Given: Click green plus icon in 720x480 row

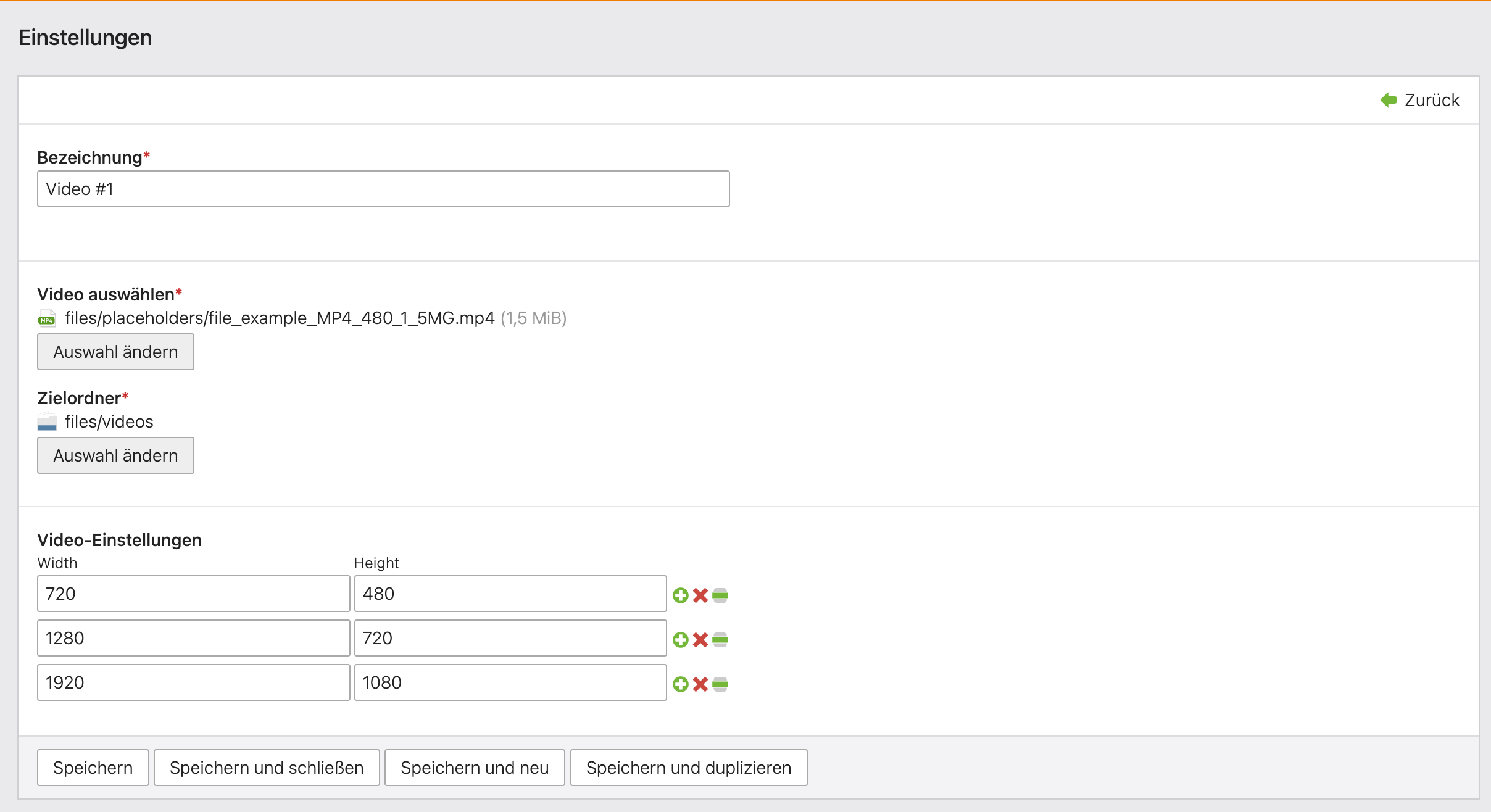Looking at the screenshot, I should tap(680, 595).
